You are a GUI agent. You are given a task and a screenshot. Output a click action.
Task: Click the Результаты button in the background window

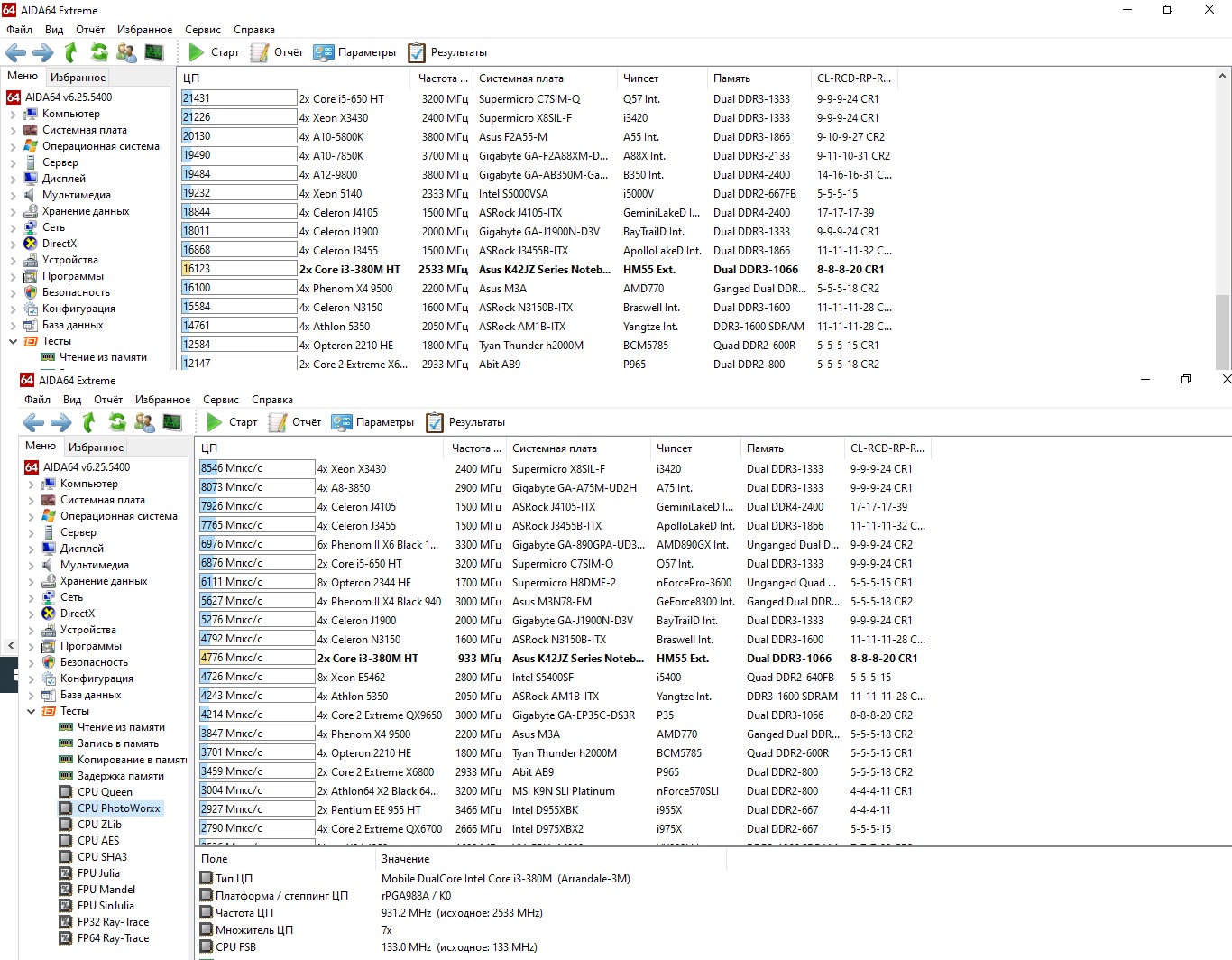point(447,52)
